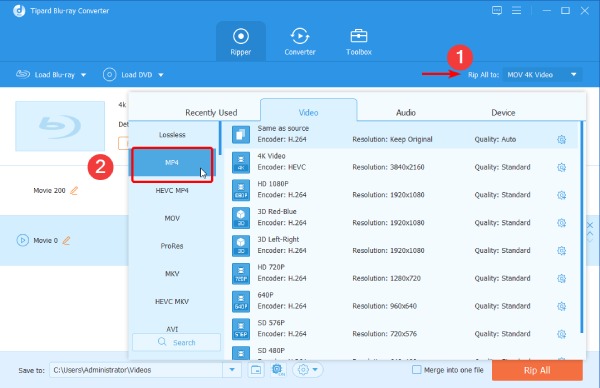This screenshot has height=388, width=600.
Task: Click the Load DVD disc icon
Action: 109,75
